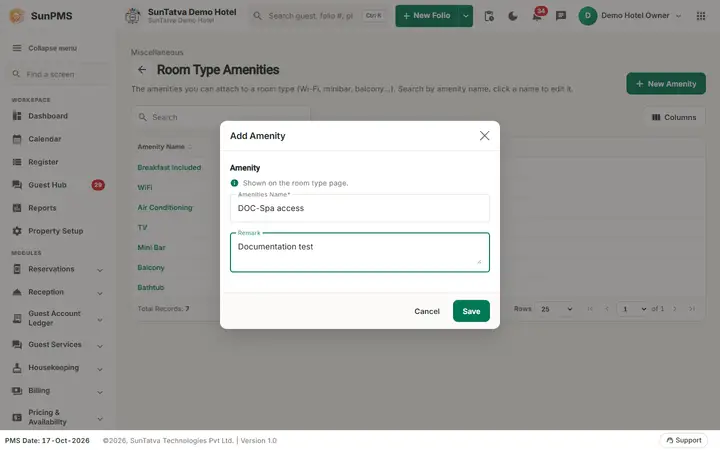Open the chat messages icon
The height and width of the screenshot is (450, 720).
[x=561, y=16]
